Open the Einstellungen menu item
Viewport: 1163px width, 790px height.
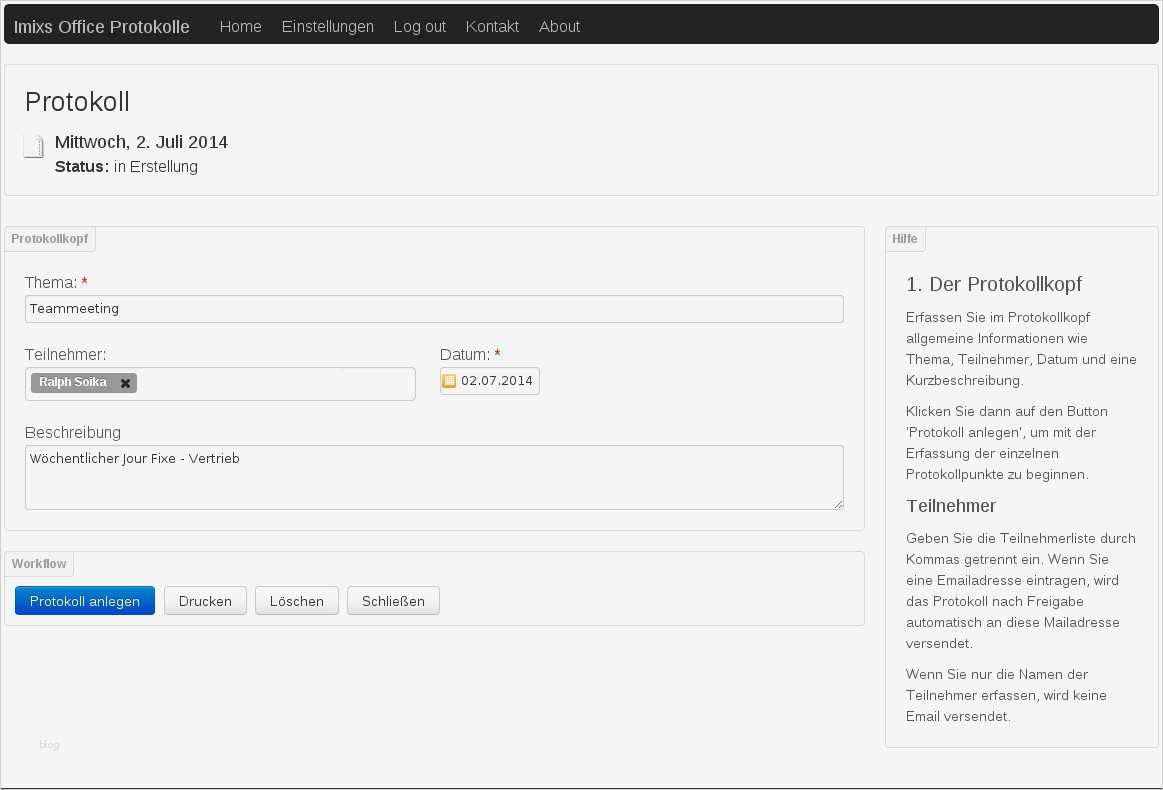327,27
